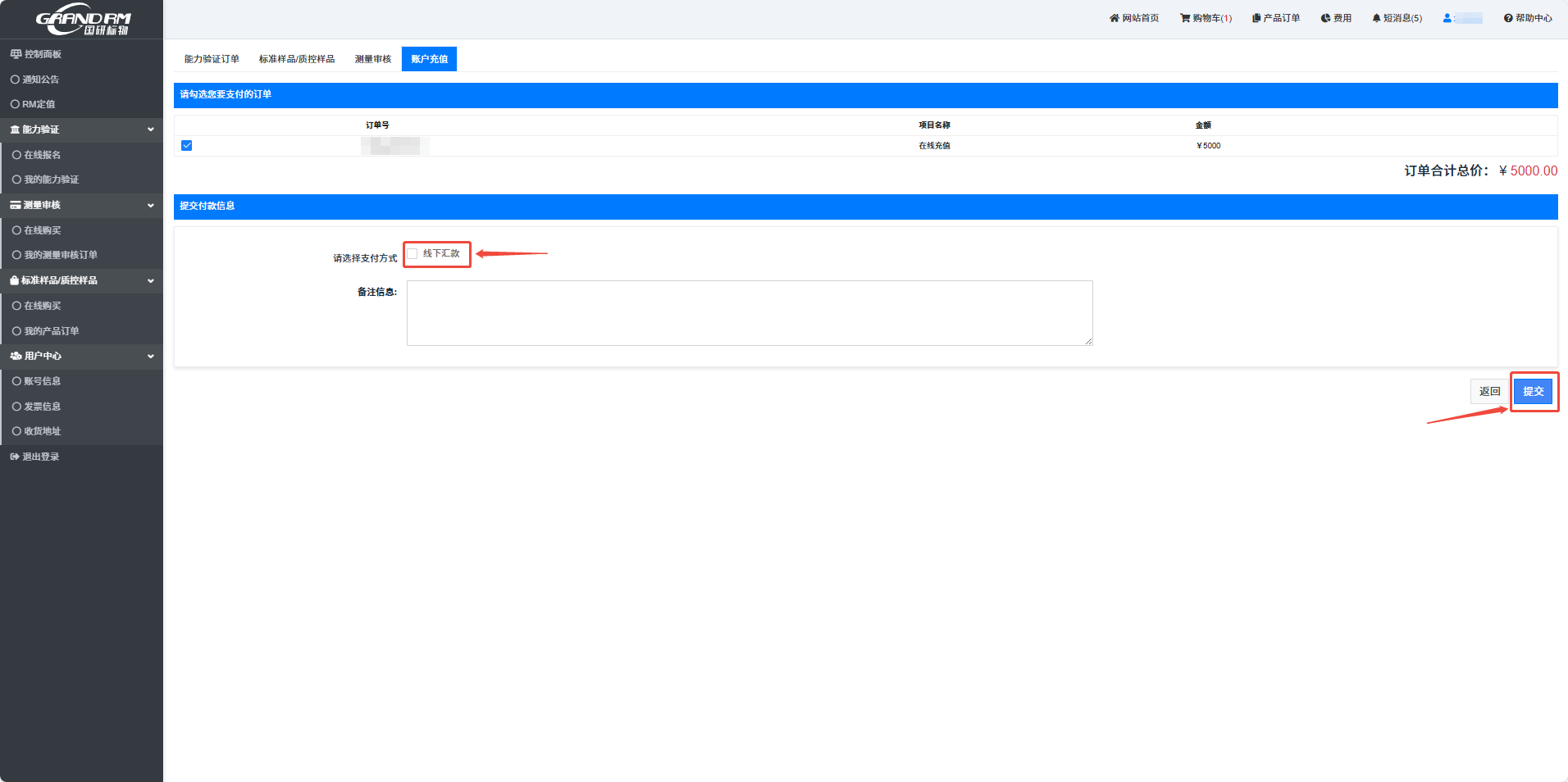The image size is (1568, 782).
Task: Click the shopping cart icon in header
Action: pyautogui.click(x=1185, y=18)
